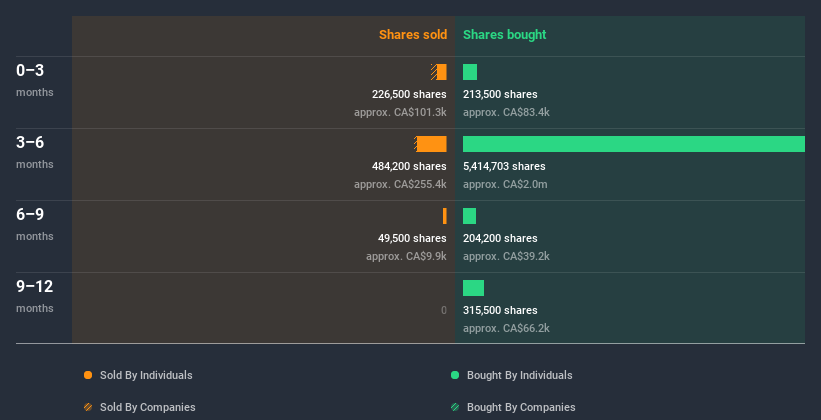Click the green Bought By Individuals legend dot
821x420 pixels.
tap(455, 375)
